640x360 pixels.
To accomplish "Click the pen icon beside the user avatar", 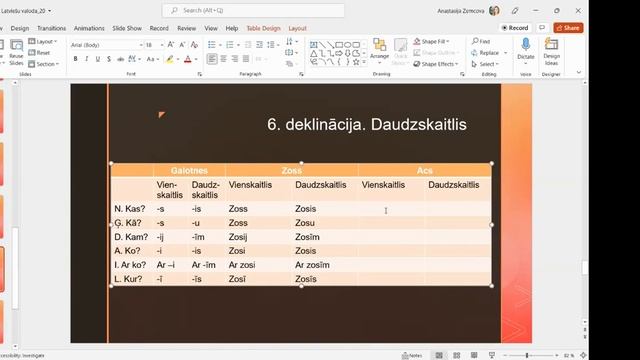I will click(515, 11).
